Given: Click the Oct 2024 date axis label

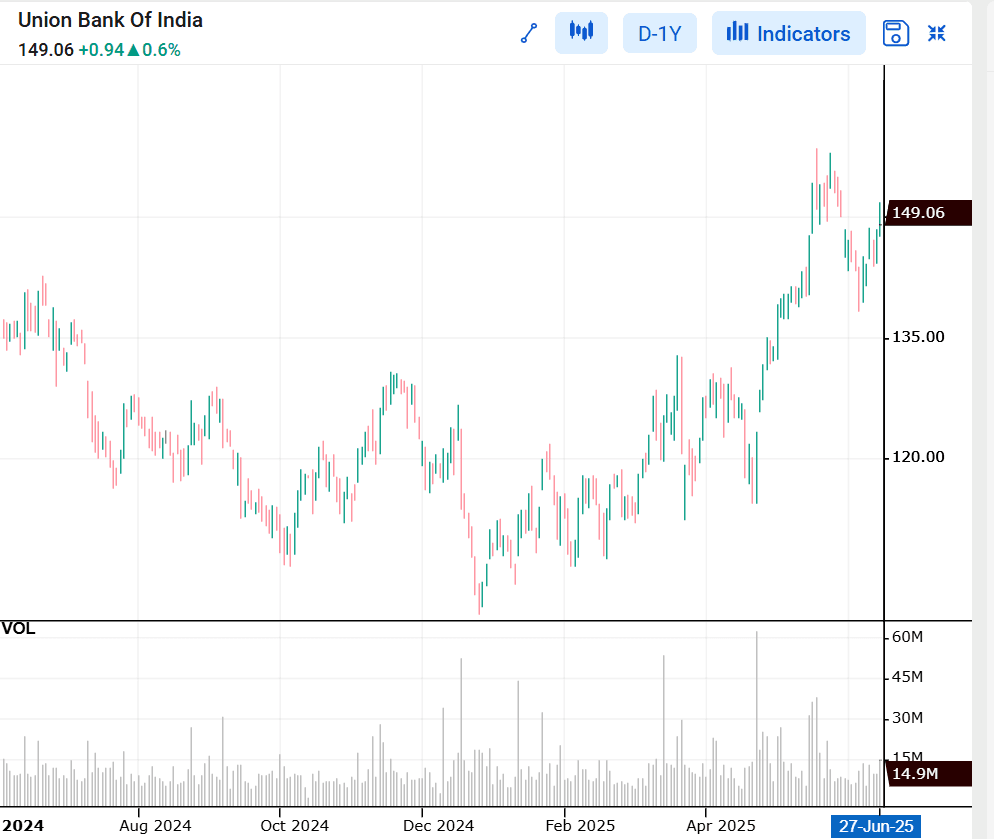Looking at the screenshot, I should coord(295,826).
